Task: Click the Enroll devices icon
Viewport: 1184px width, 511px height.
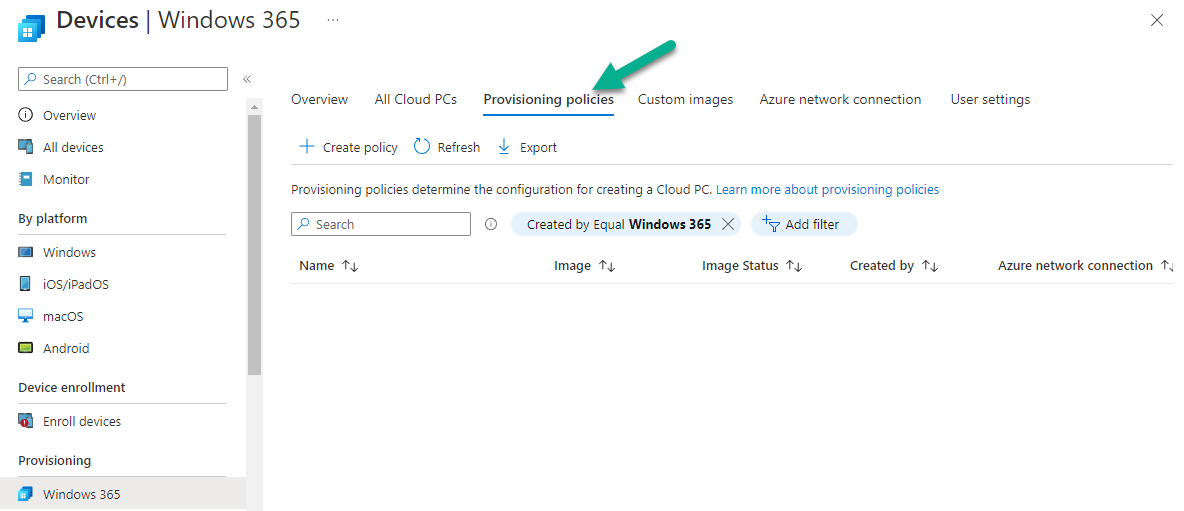Action: tap(26, 421)
